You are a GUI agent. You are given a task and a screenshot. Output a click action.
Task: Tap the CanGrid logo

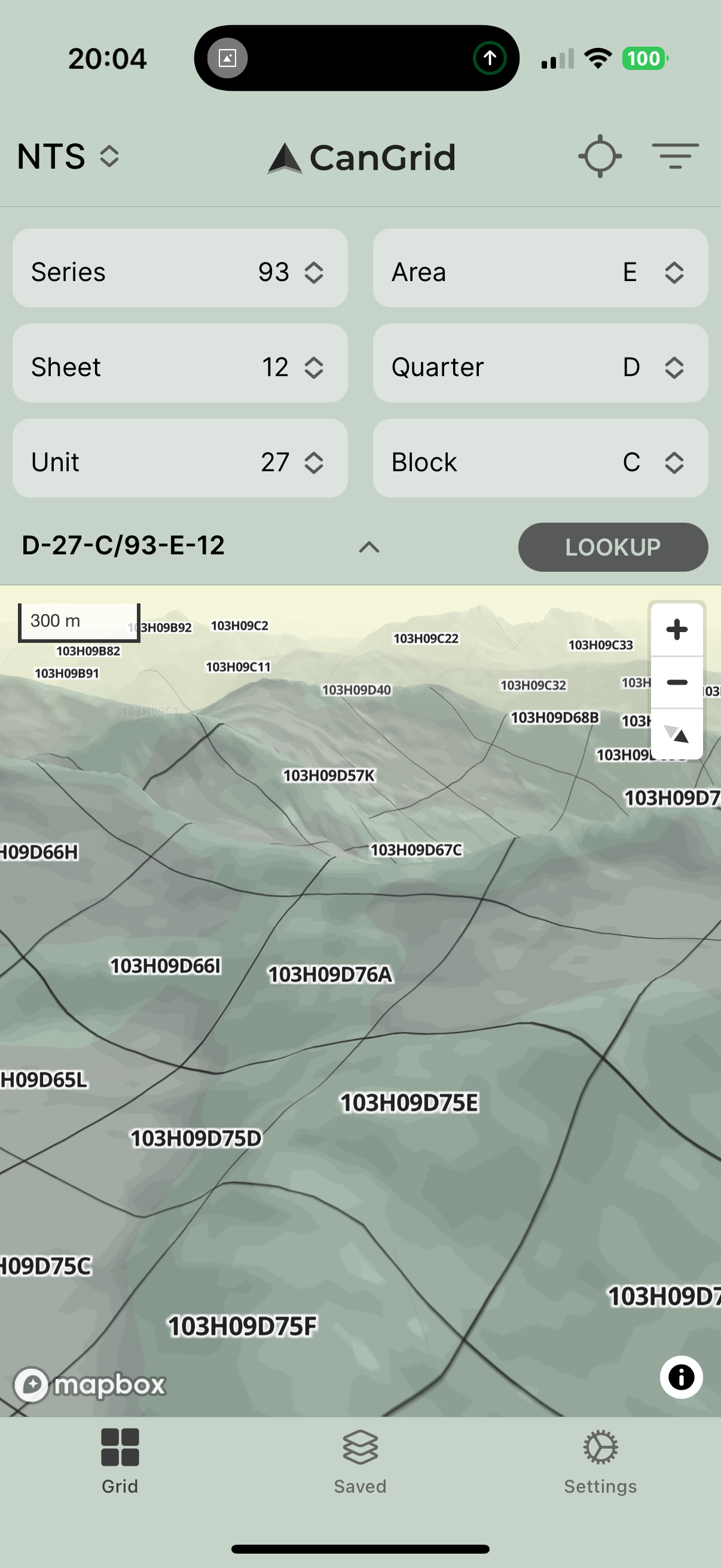(362, 157)
